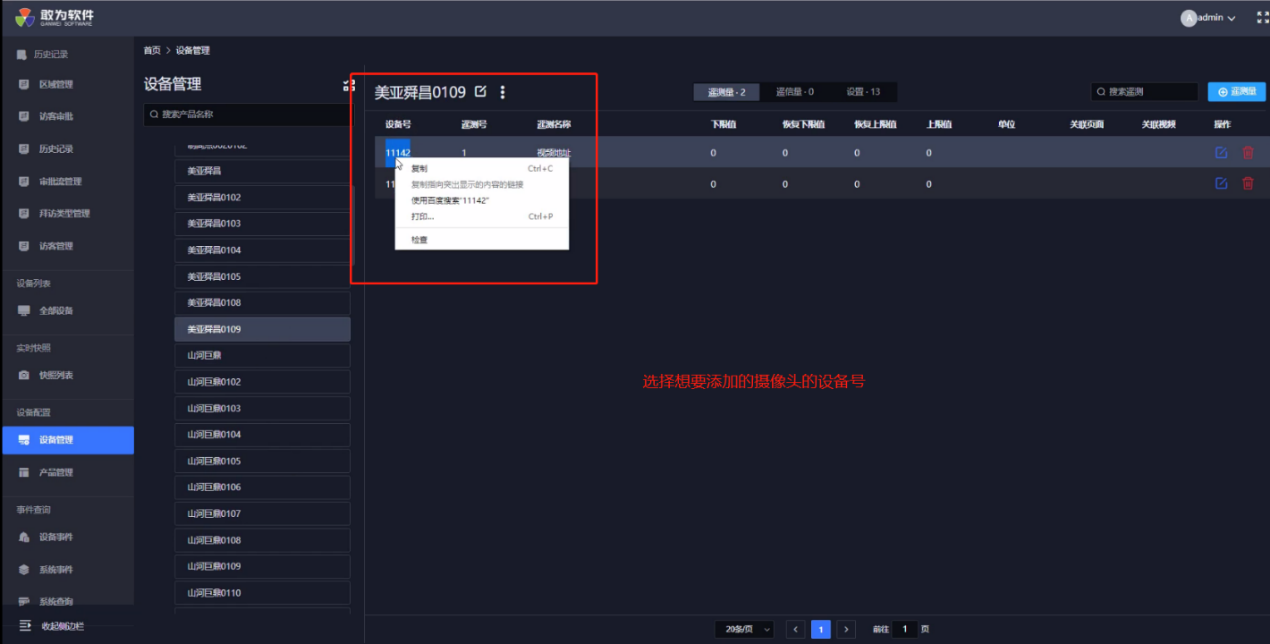This screenshot has width=1270, height=644.
Task: Switch to the 设置·13 tab
Action: click(863, 92)
